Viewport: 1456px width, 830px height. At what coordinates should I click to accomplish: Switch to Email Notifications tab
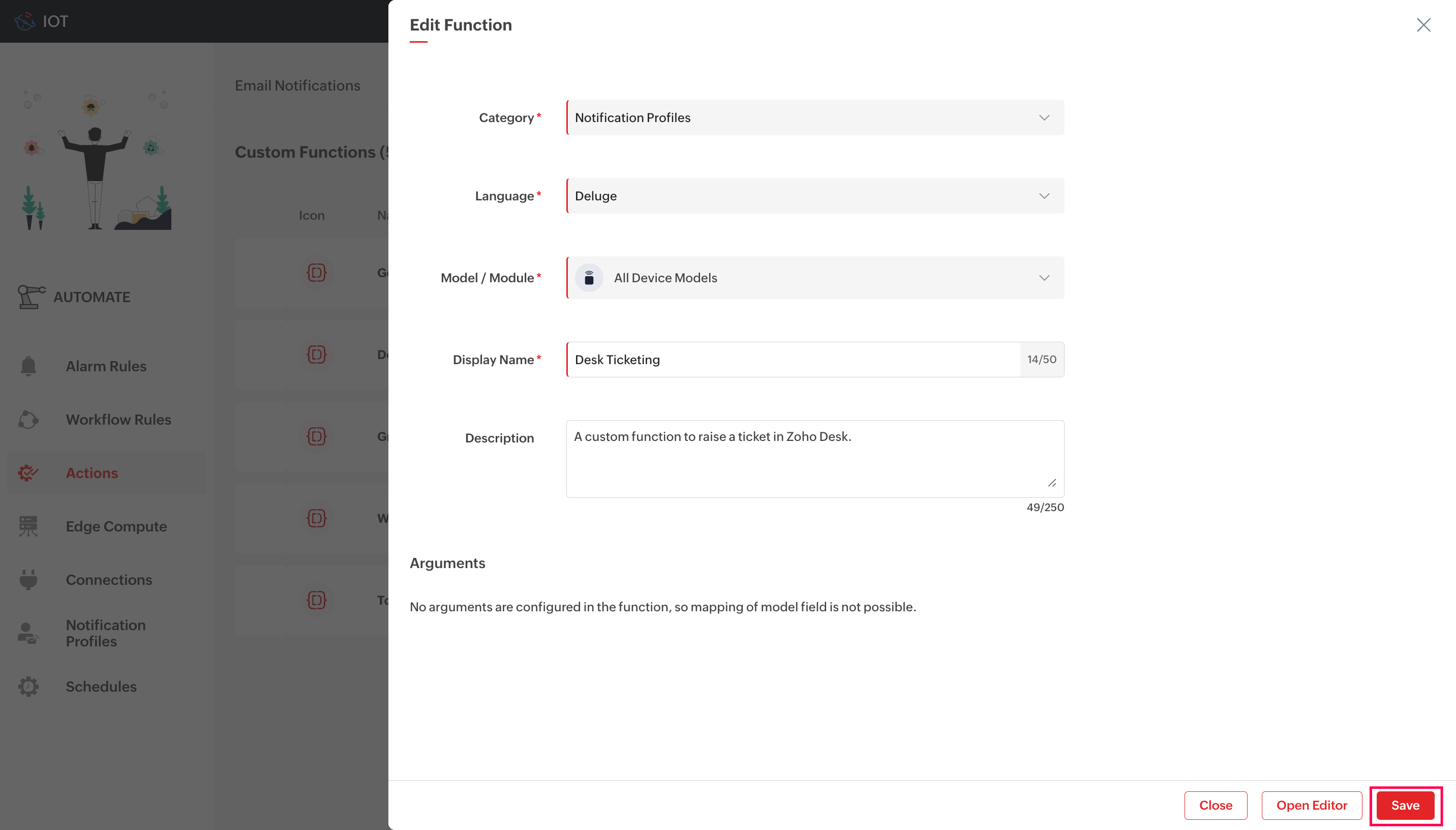point(297,85)
